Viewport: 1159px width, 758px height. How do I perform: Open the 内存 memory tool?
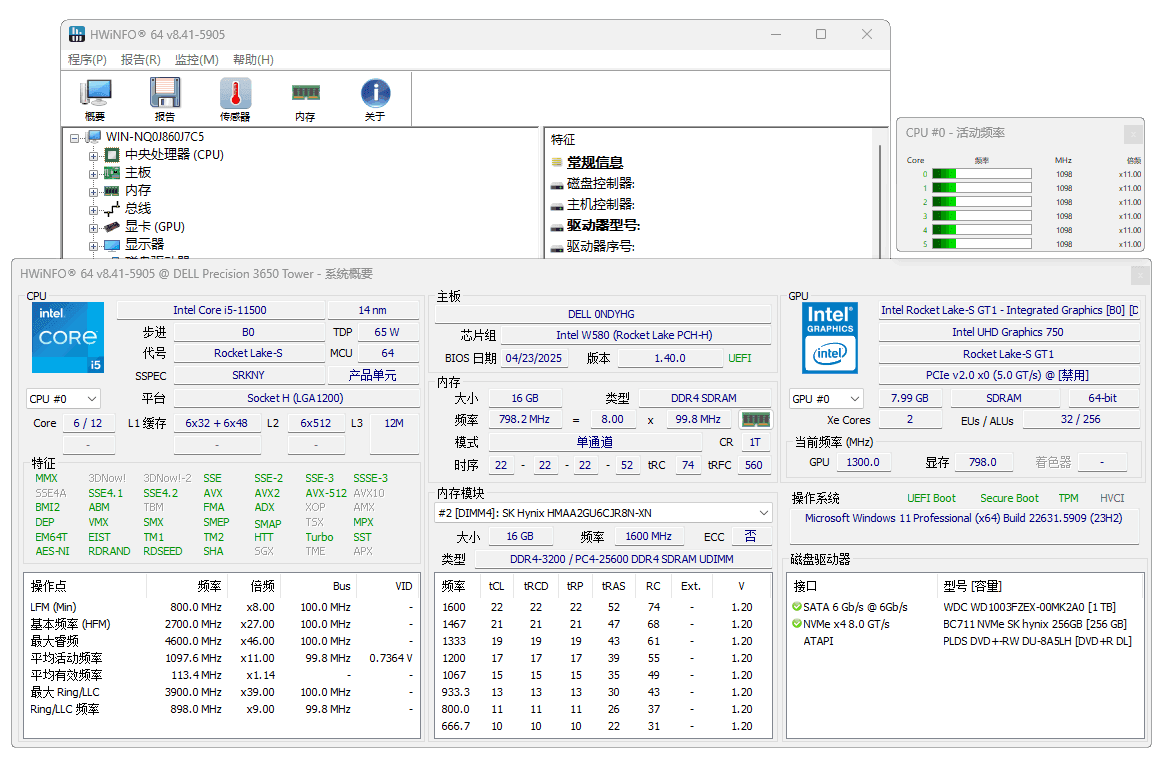[305, 95]
